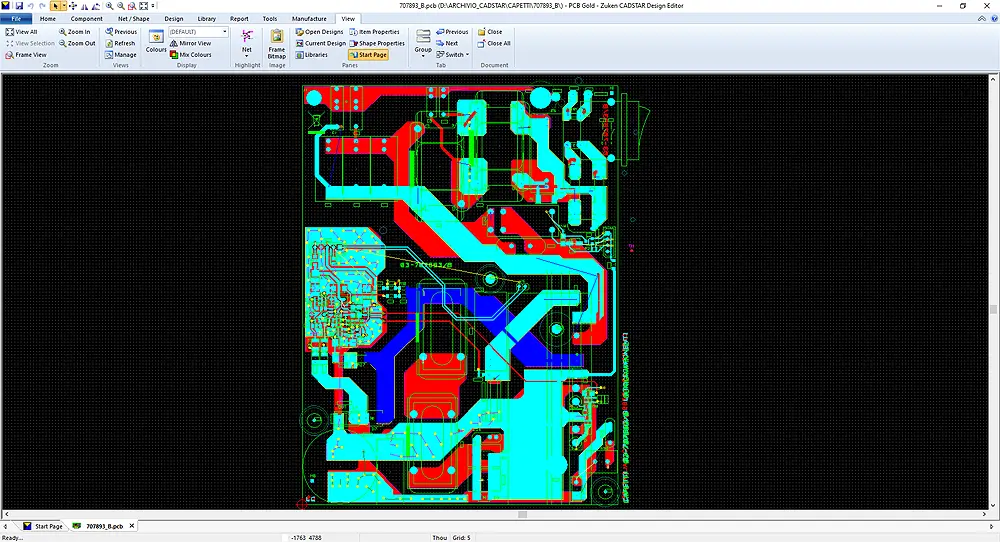
Task: Toggle the Shape Properties pane
Action: pos(378,43)
